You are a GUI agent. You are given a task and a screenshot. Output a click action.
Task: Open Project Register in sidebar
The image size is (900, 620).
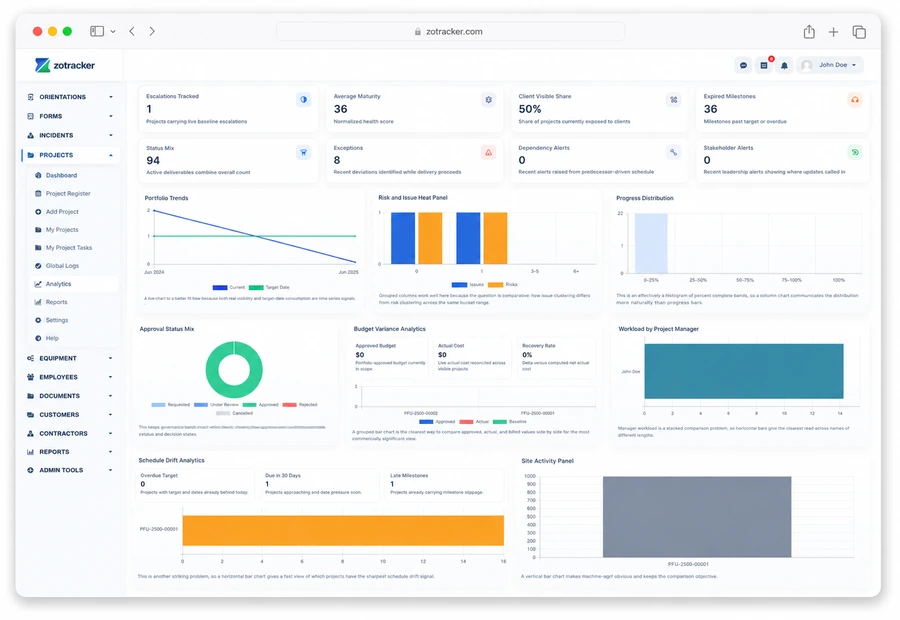point(68,193)
